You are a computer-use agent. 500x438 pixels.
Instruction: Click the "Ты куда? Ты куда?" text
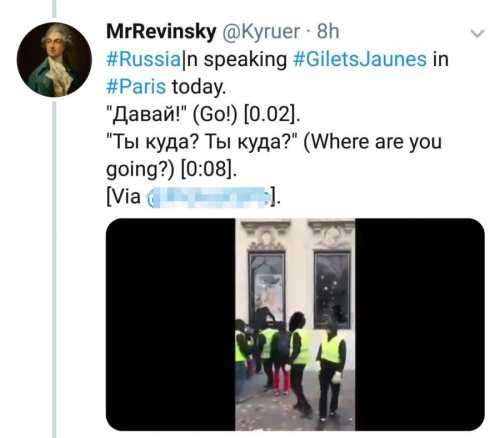(x=202, y=143)
